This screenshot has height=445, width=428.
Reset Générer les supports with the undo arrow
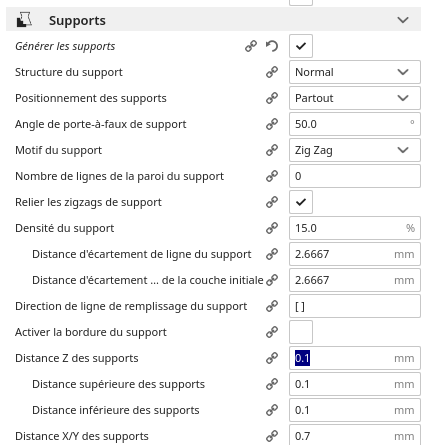[272, 46]
